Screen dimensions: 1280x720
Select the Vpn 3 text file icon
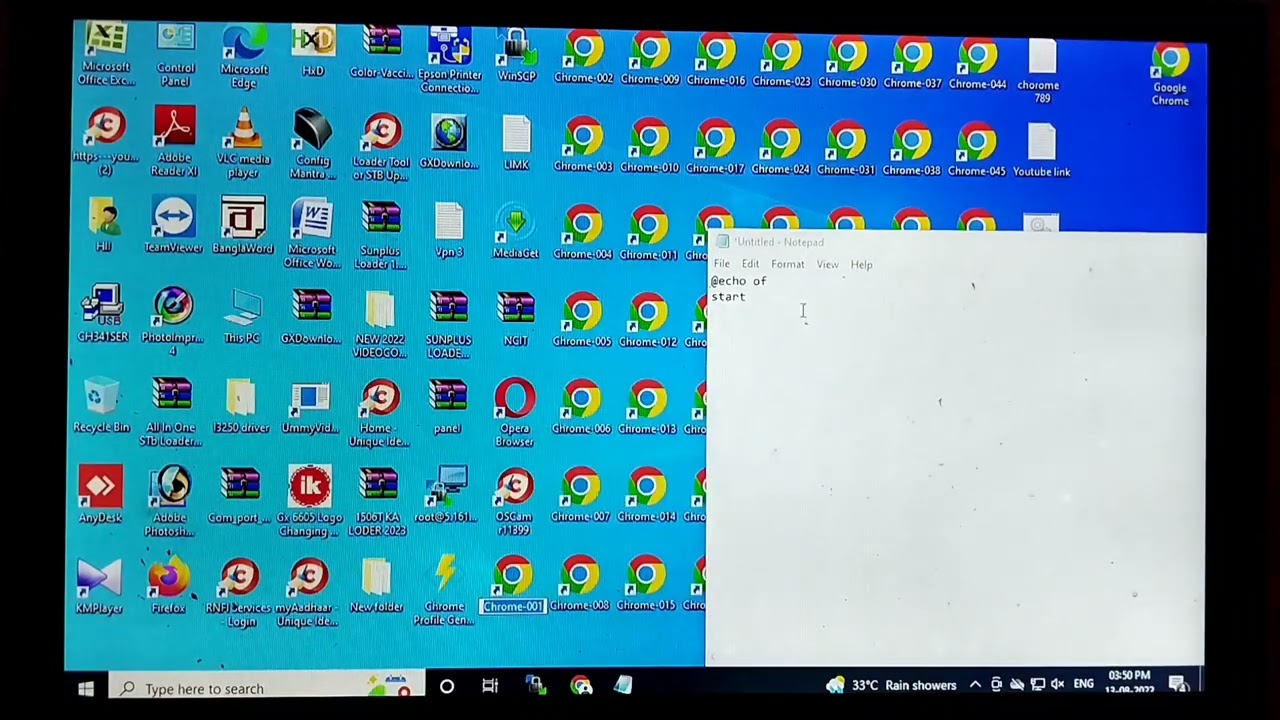449,230
